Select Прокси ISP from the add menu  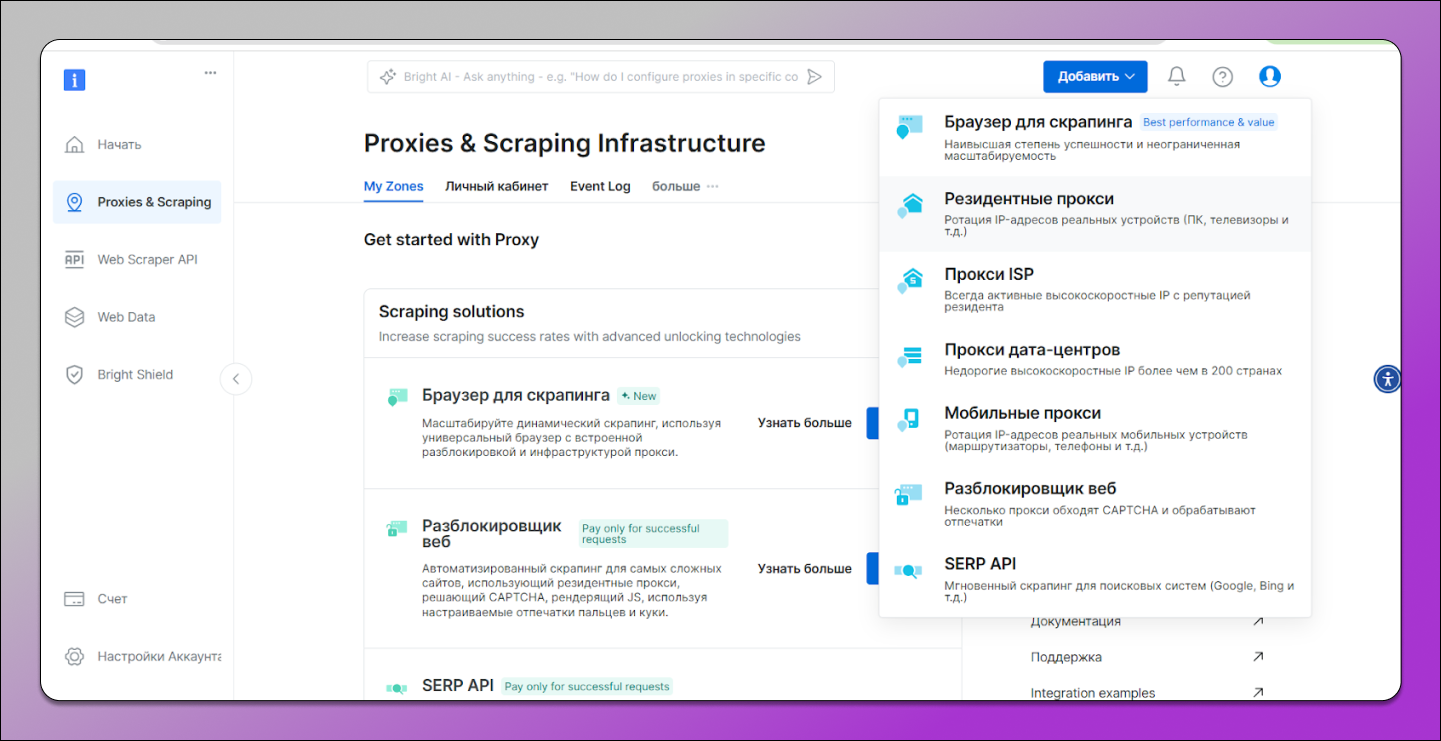pyautogui.click(x=1095, y=289)
